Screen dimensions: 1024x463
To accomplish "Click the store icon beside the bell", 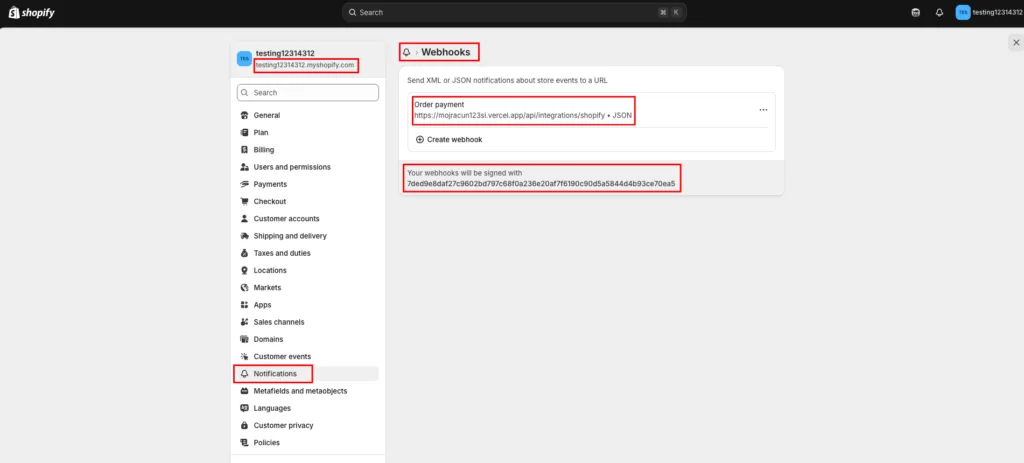I will [916, 12].
